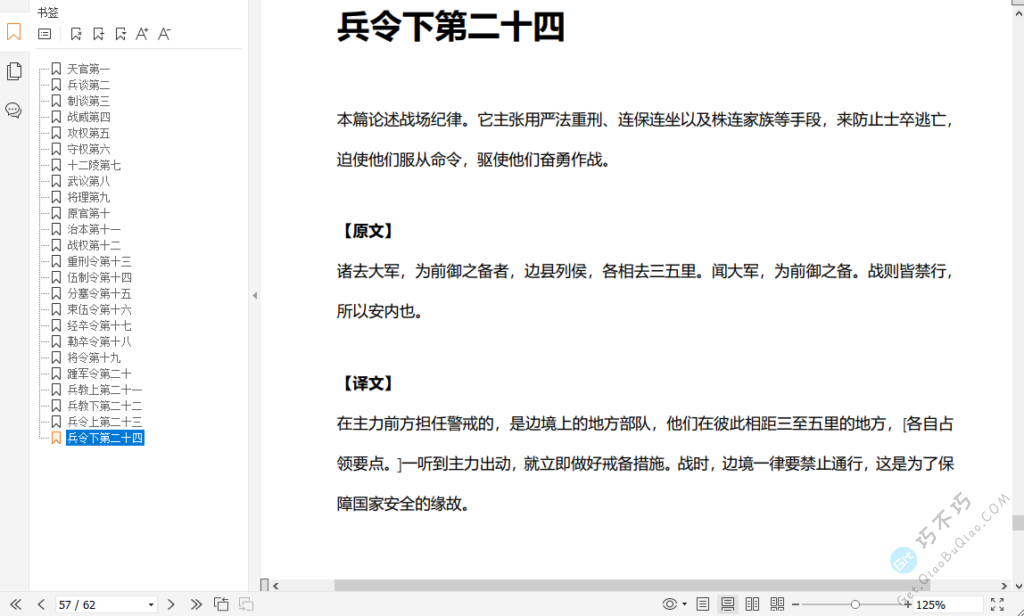Open the comments panel in the sidebar

(x=14, y=110)
